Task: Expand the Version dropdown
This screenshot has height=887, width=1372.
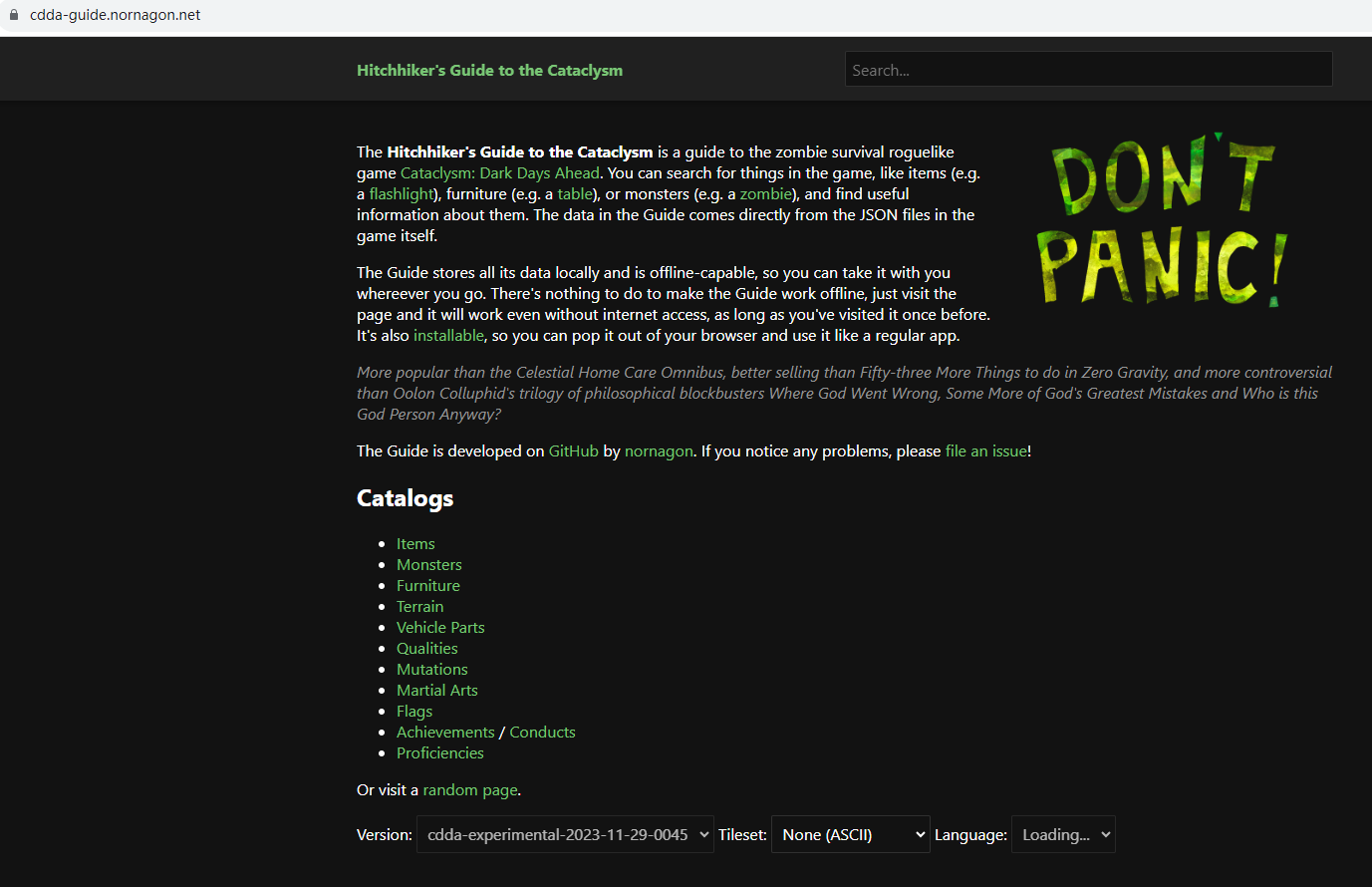Action: point(565,835)
